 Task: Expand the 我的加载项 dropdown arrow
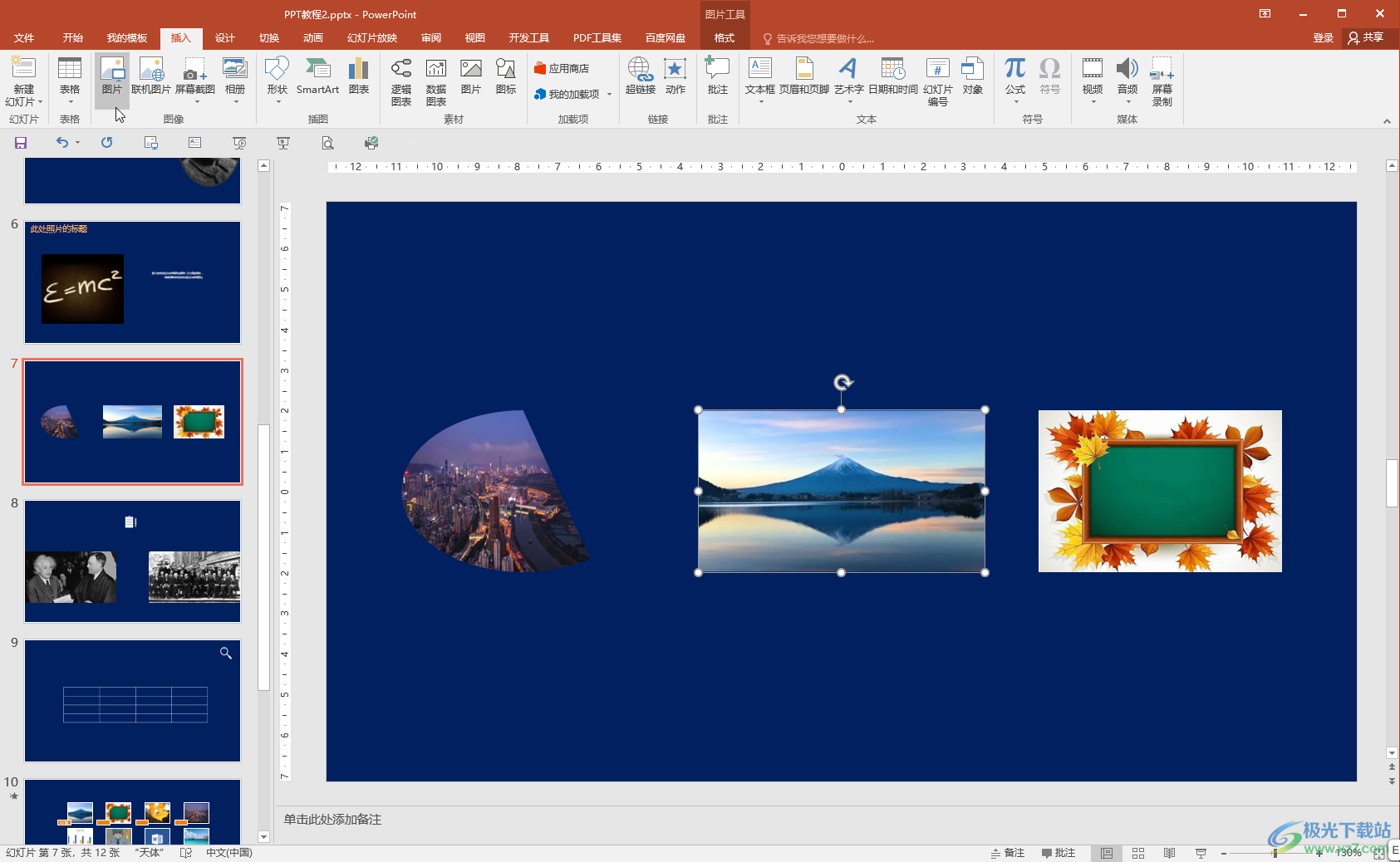point(609,95)
